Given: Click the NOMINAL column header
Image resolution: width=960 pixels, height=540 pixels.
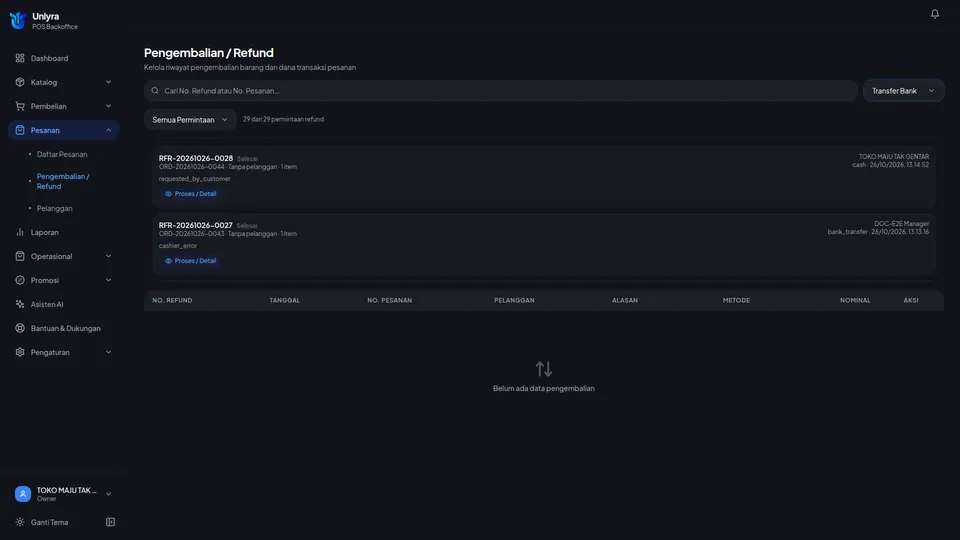Looking at the screenshot, I should (x=855, y=300).
